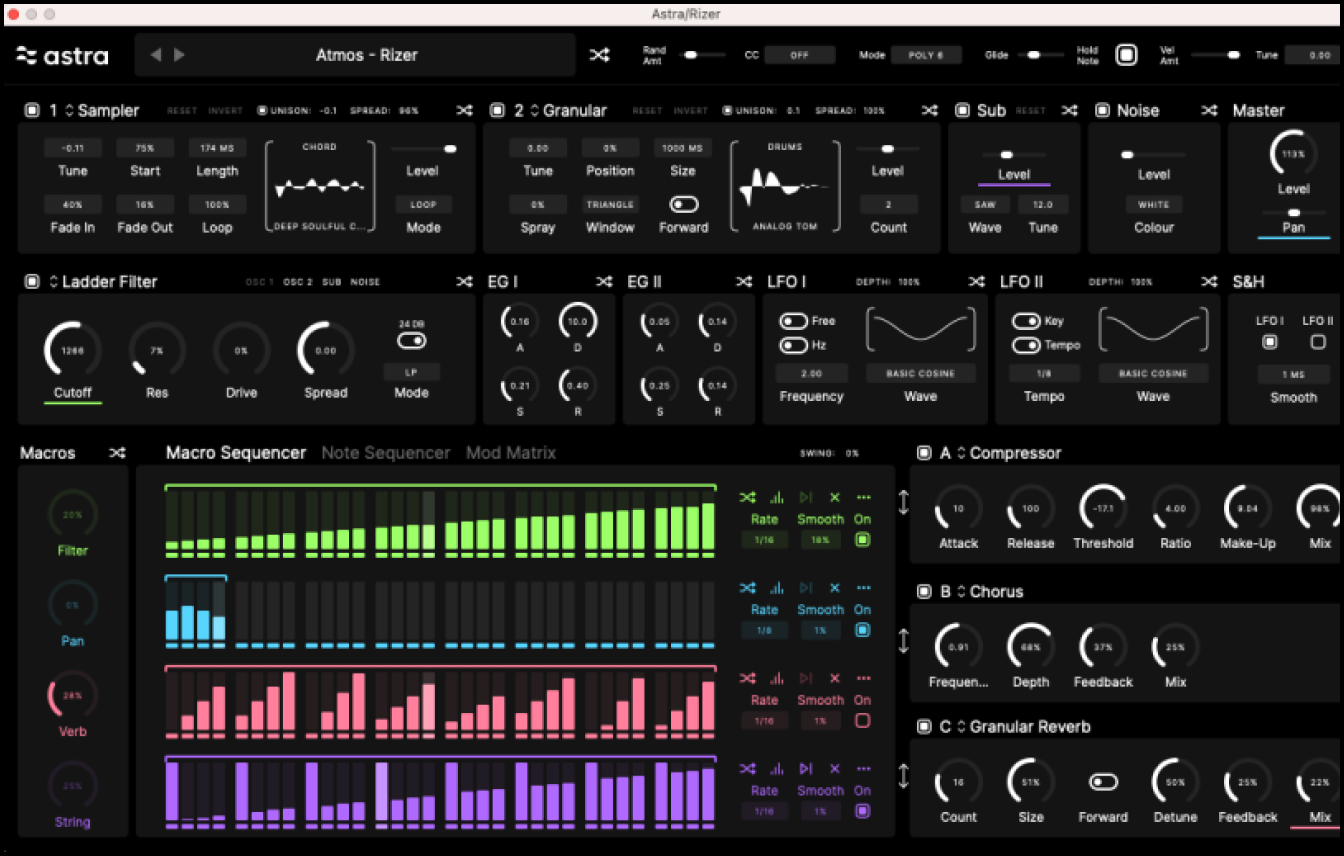Toggle the Granular Forward direction switch
Image resolution: width=1344 pixels, height=856 pixels.
[x=684, y=204]
